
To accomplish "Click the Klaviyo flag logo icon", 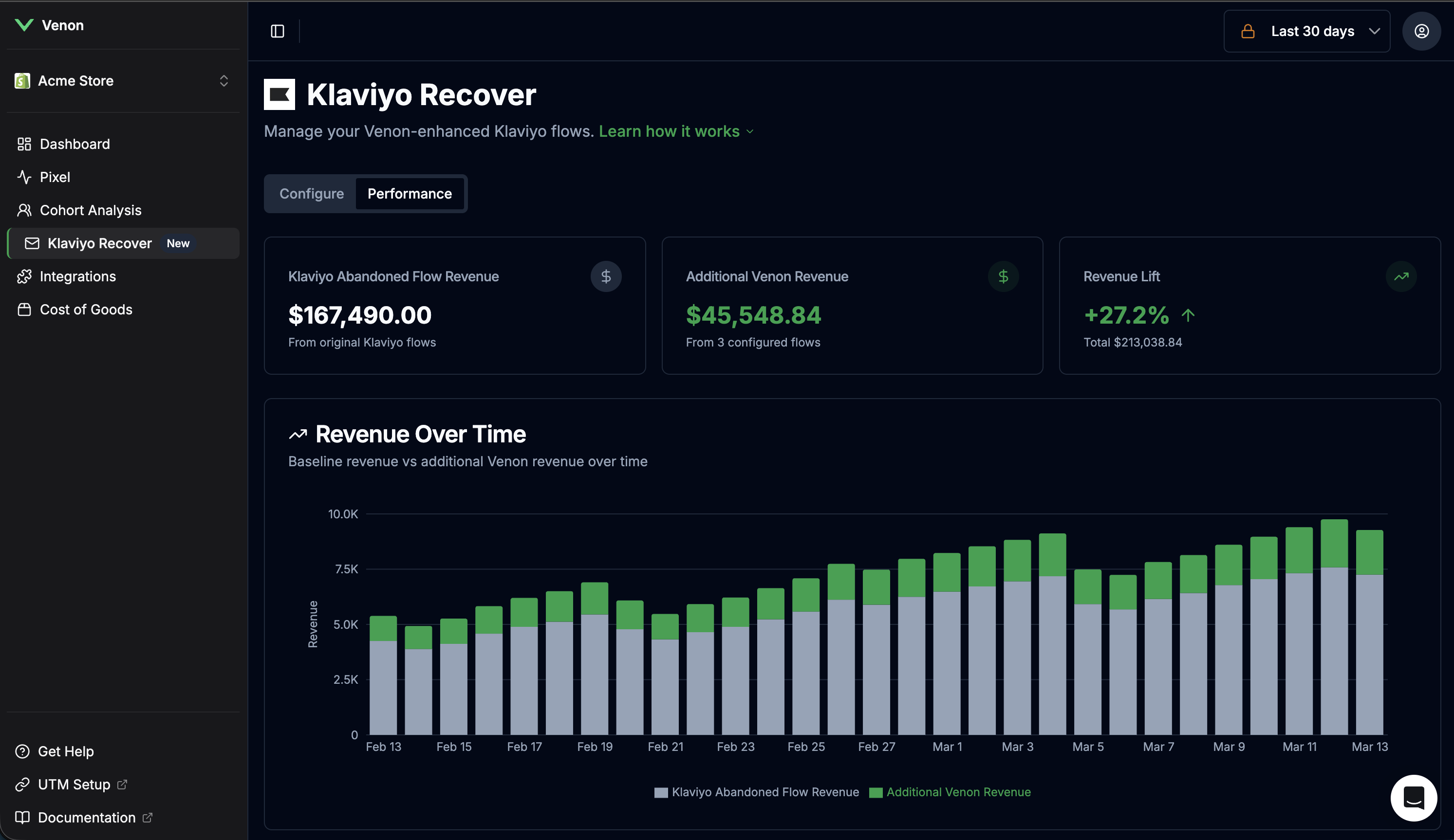I will coord(280,94).
